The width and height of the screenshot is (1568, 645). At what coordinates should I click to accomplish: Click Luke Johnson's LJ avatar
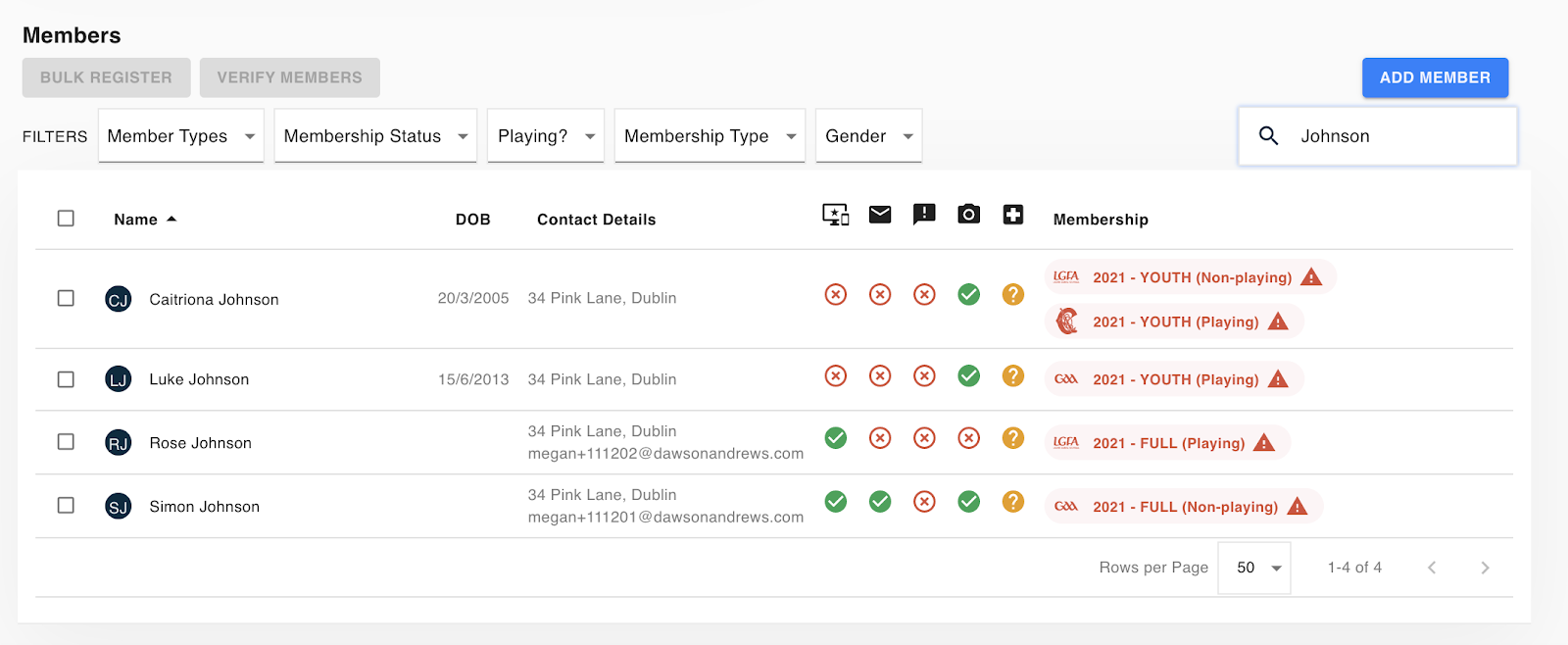(119, 379)
